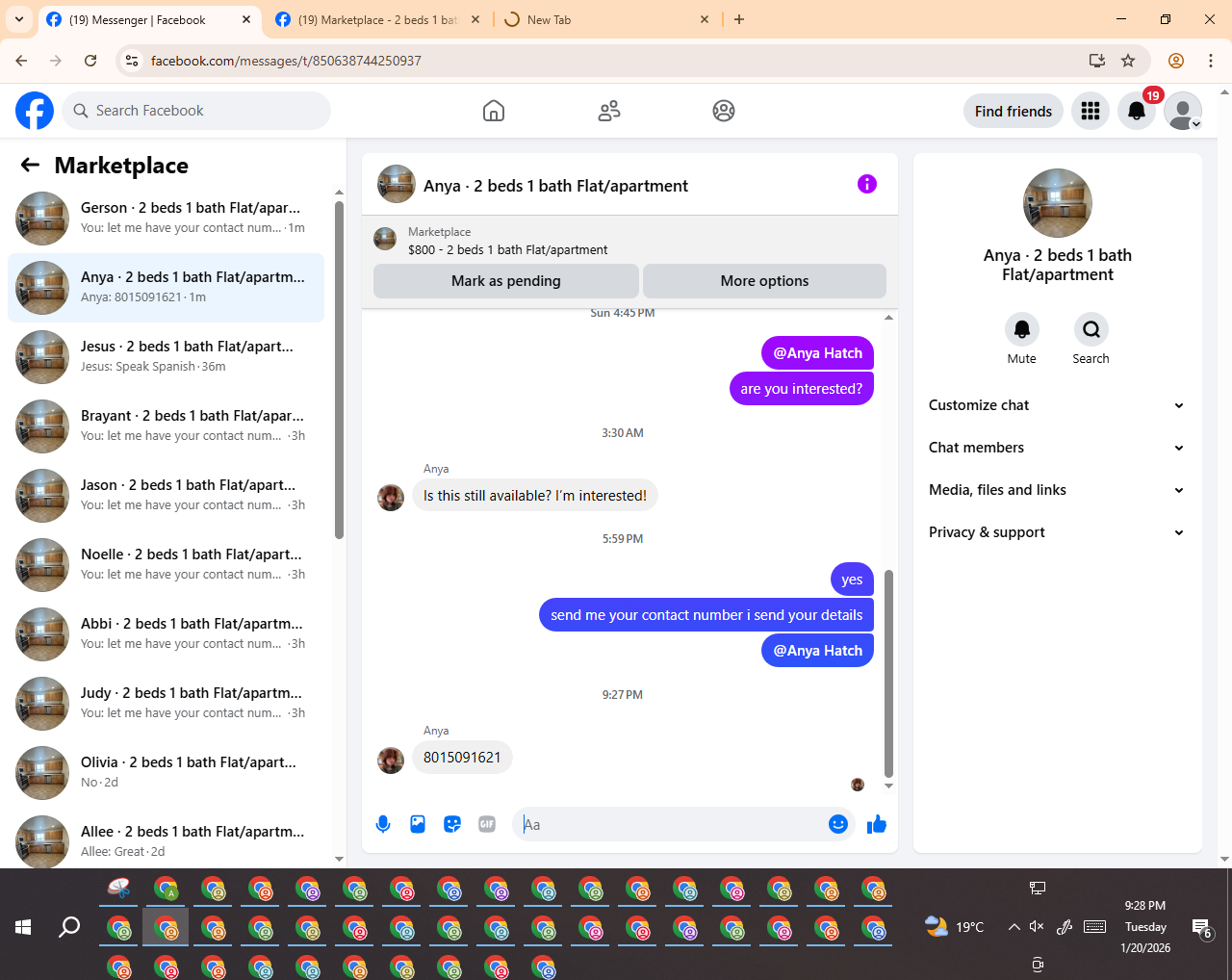The image size is (1232, 980).
Task: Open Windows Start menu
Action: [x=23, y=927]
